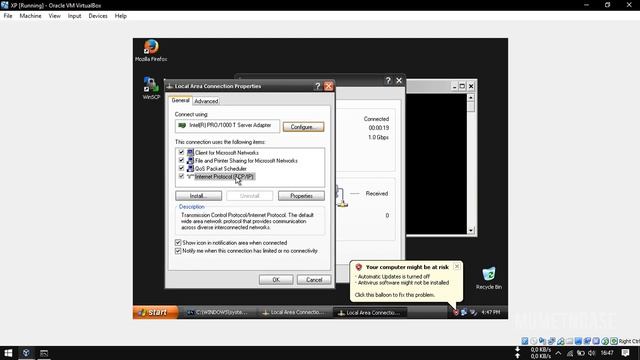Click the QoS Packet Scheduler item icon
Image resolution: width=640 pixels, height=360 pixels.
190,168
